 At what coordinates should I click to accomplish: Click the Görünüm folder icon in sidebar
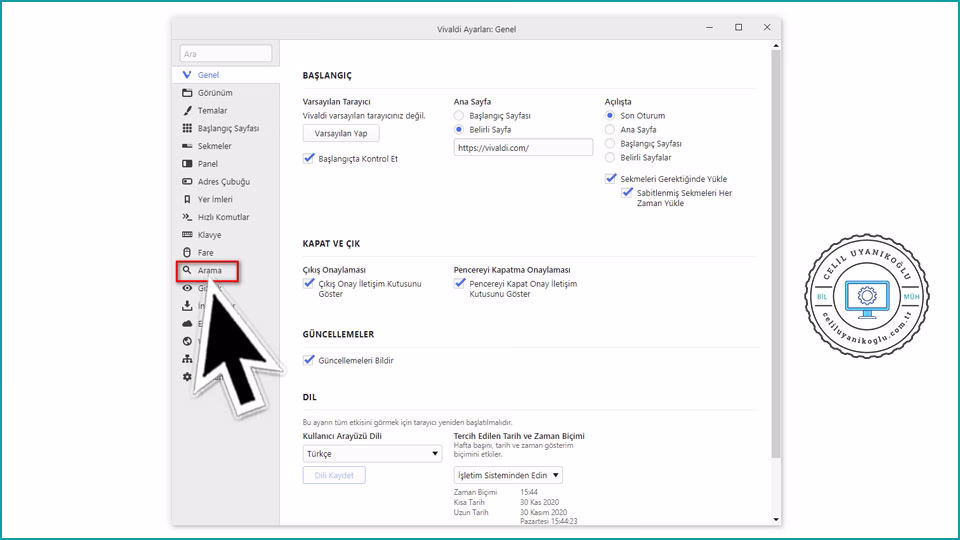pos(187,93)
